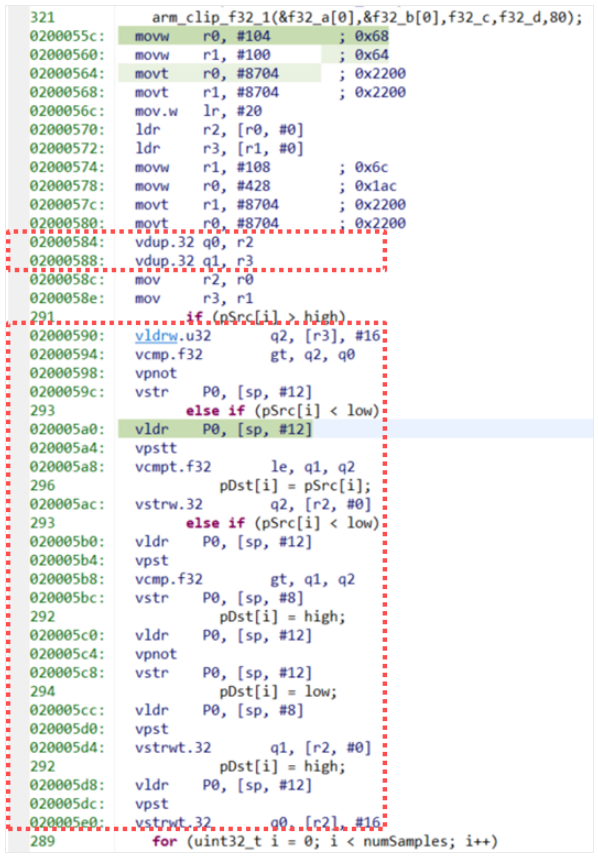Image resolution: width=598 pixels, height=857 pixels.
Task: Click the vstrwt.32 q0 instruction at 020005e0
Action: 257,822
